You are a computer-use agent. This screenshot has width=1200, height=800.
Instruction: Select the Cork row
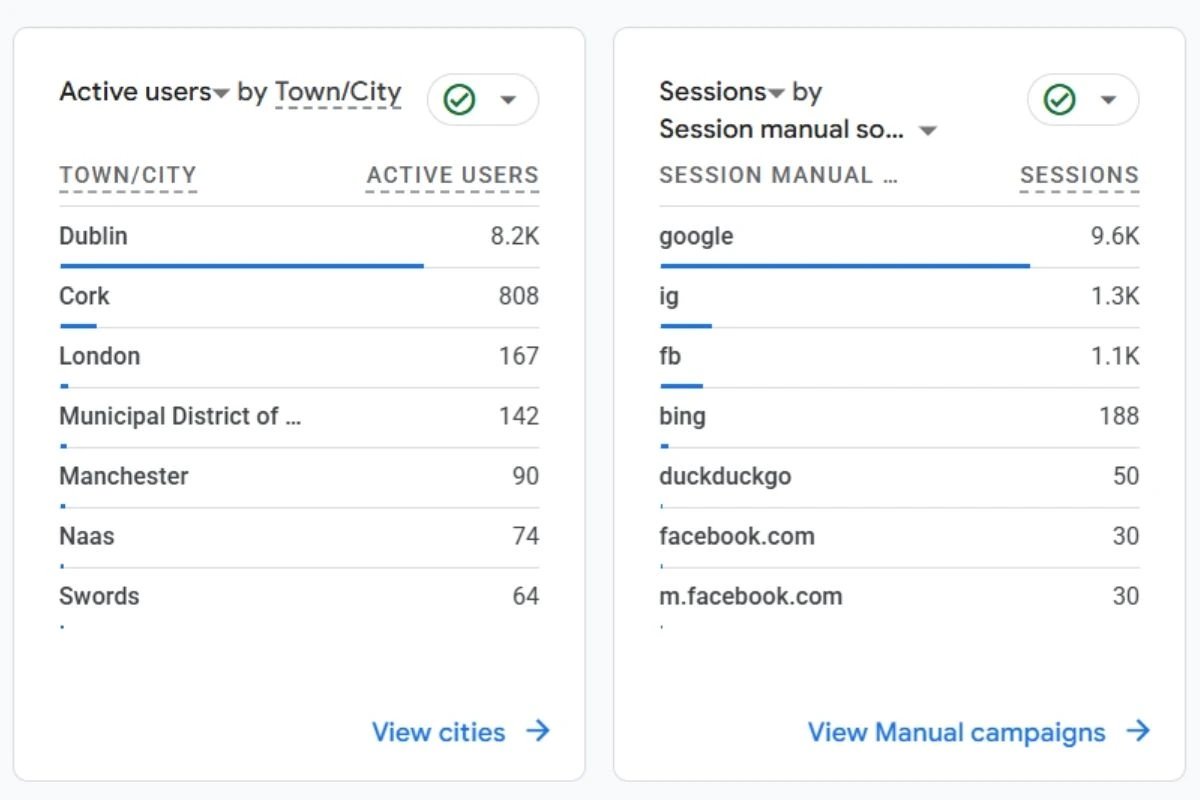click(299, 298)
